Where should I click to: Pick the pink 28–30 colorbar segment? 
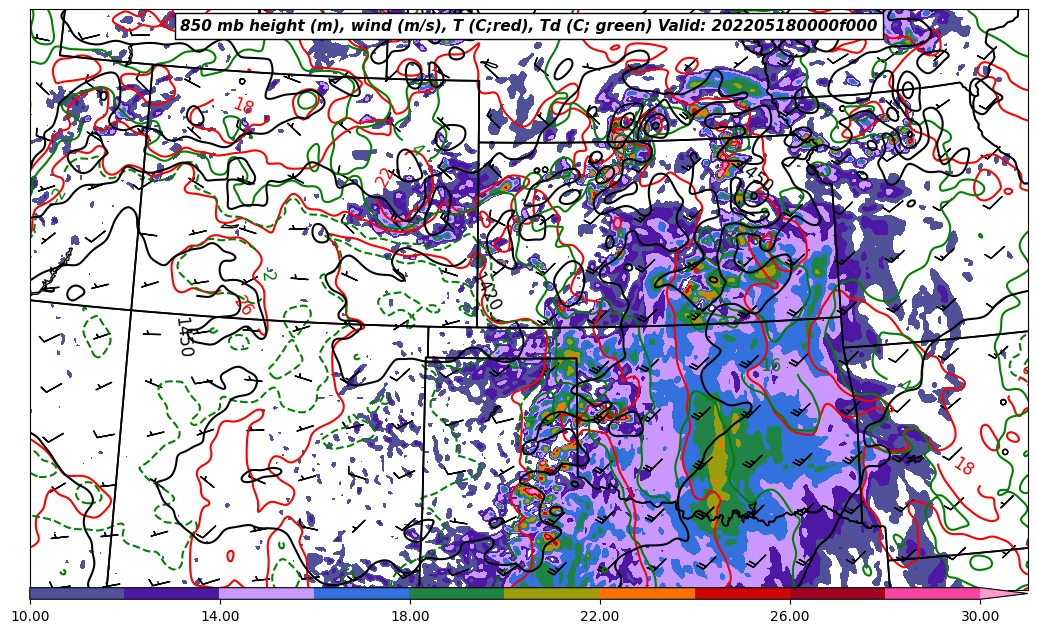pyautogui.click(x=932, y=593)
